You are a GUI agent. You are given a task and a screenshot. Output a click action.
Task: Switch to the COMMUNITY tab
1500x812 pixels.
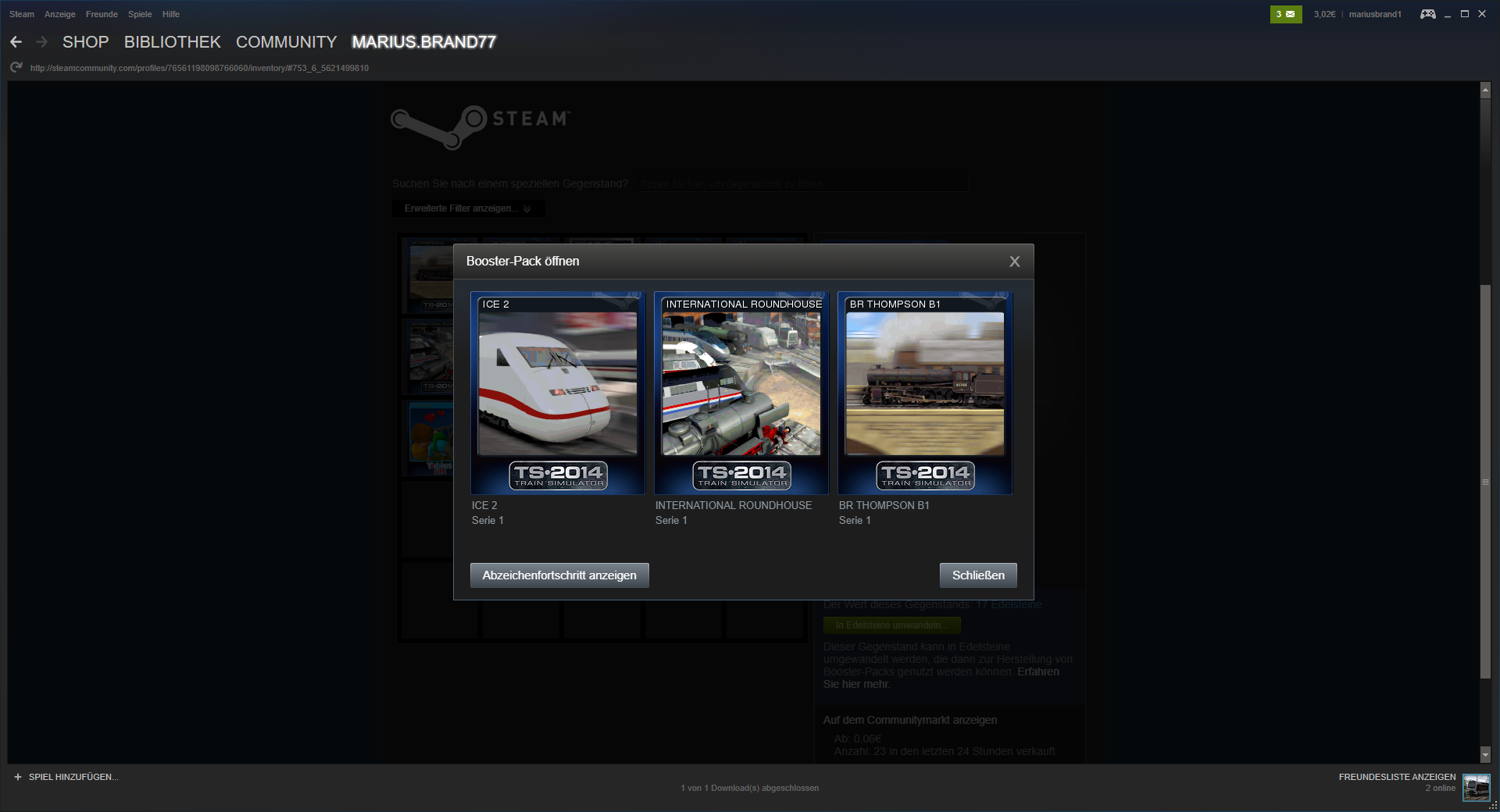[x=287, y=42]
